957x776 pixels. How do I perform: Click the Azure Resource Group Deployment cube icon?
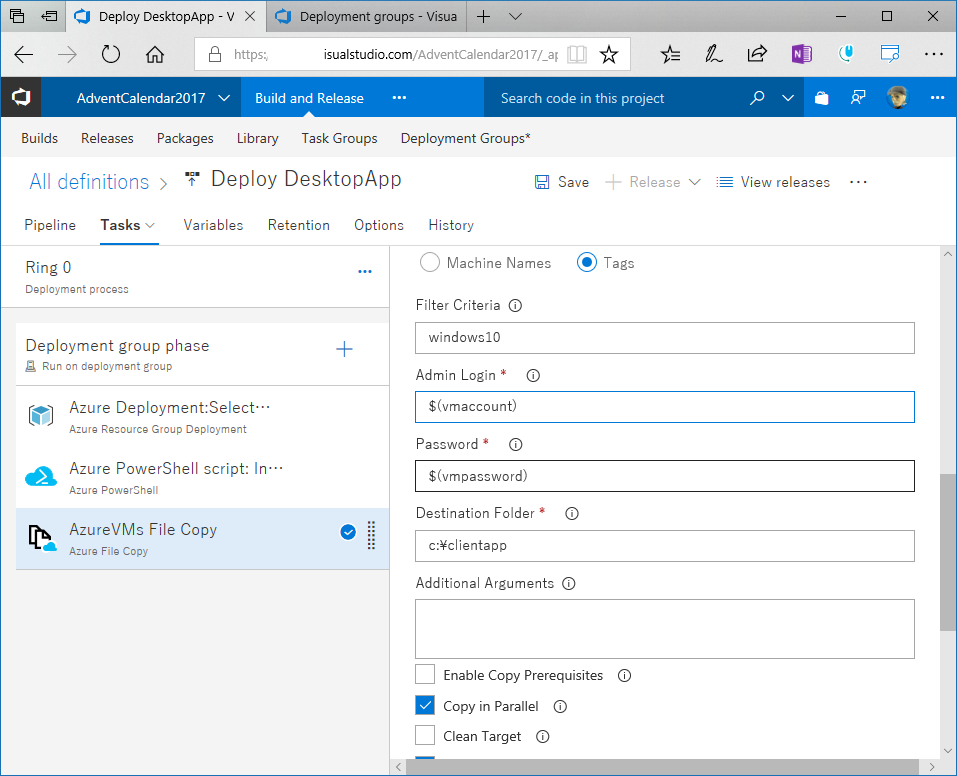pos(41,416)
